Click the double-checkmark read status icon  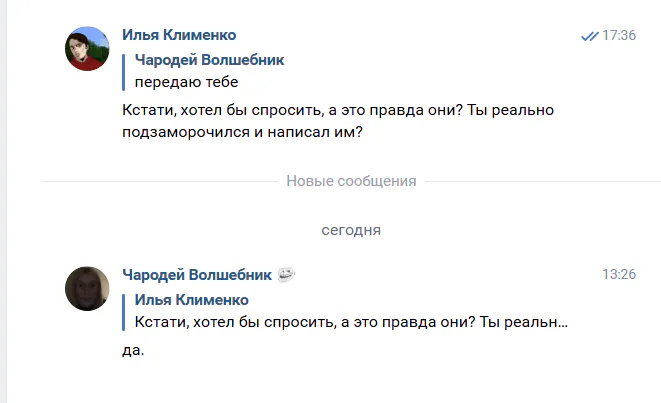click(x=589, y=36)
